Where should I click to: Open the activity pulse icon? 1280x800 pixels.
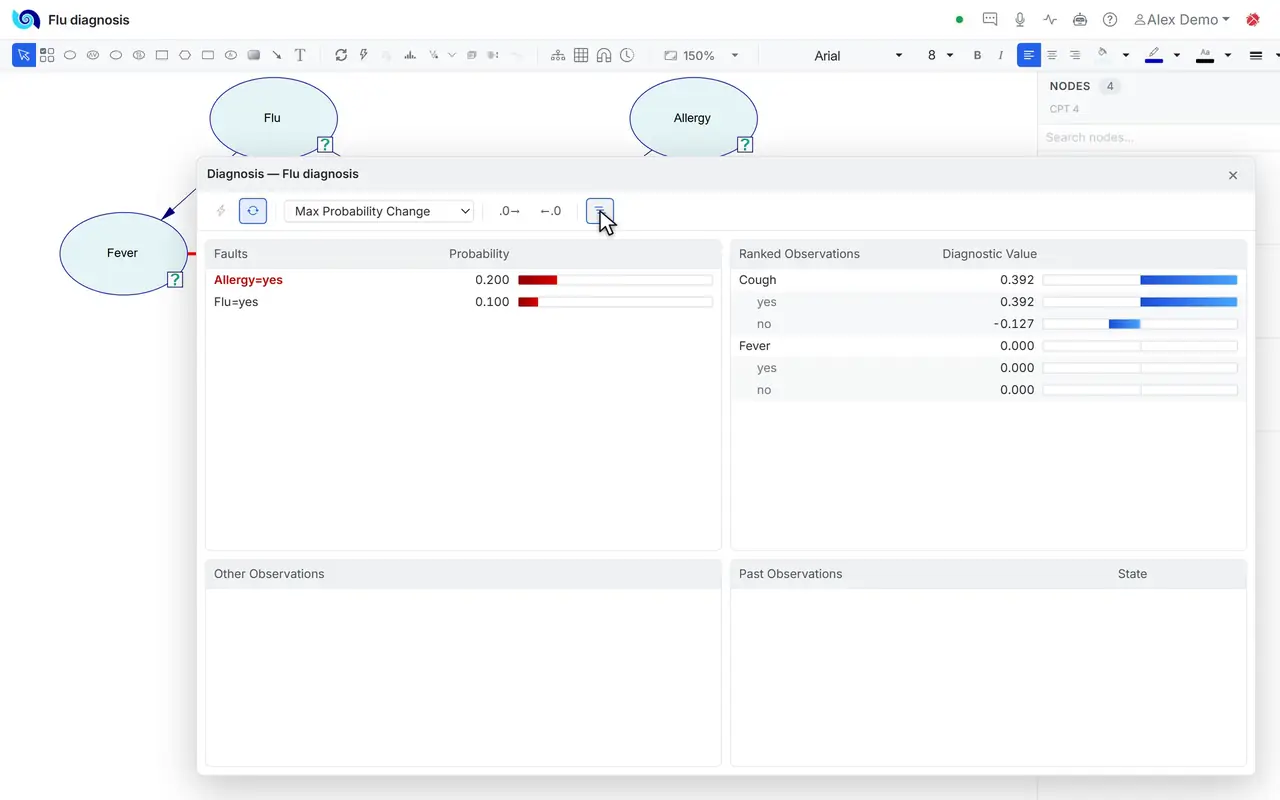click(x=1050, y=19)
